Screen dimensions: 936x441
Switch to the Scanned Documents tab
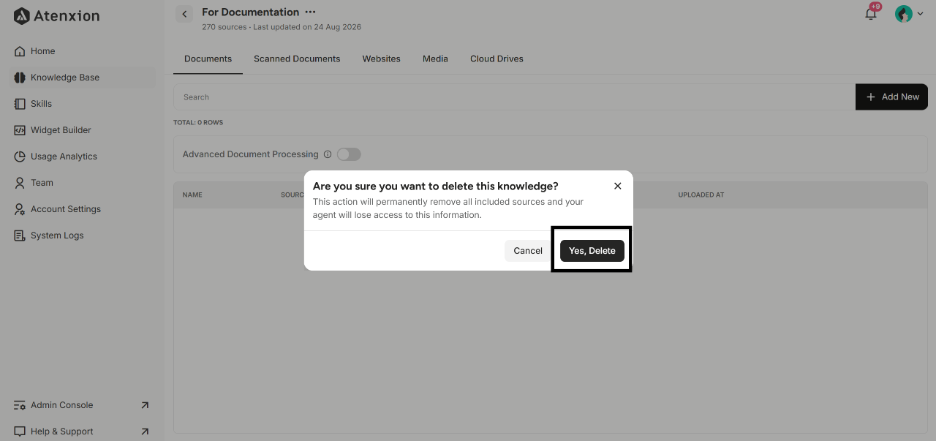click(297, 59)
